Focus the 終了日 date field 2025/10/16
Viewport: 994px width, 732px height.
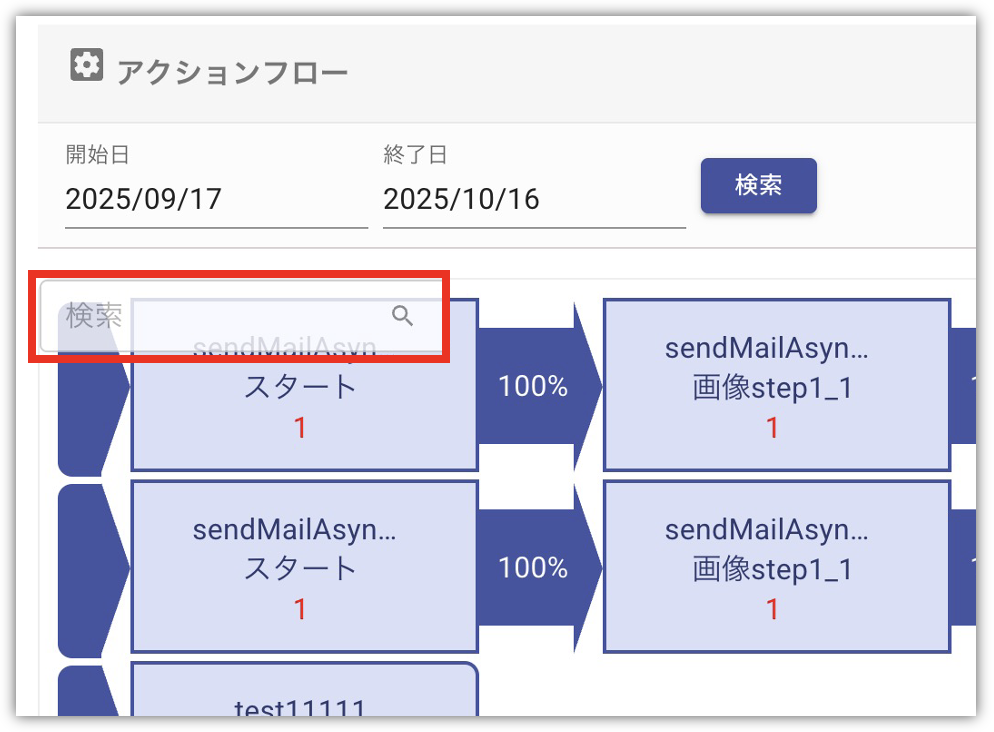pos(533,199)
